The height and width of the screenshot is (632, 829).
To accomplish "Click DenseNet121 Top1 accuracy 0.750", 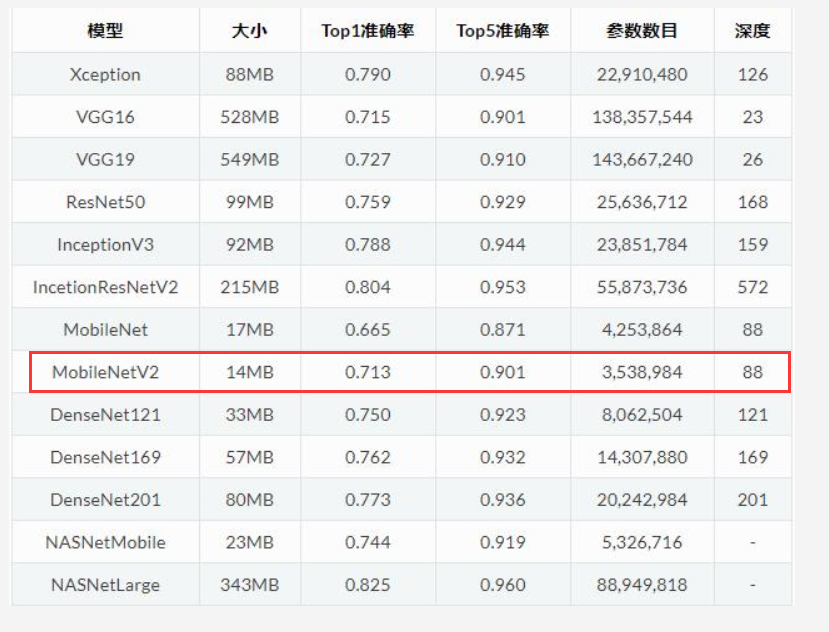I will [367, 414].
